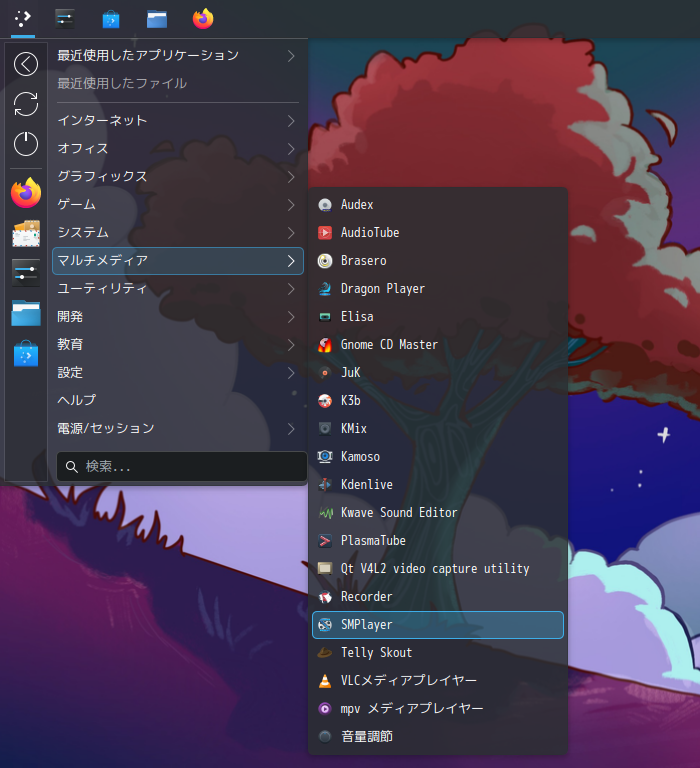Click the K3b disc burner icon

tap(325, 401)
